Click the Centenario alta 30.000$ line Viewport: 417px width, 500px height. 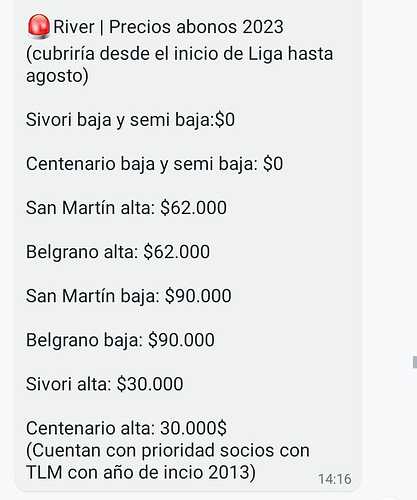(126, 428)
